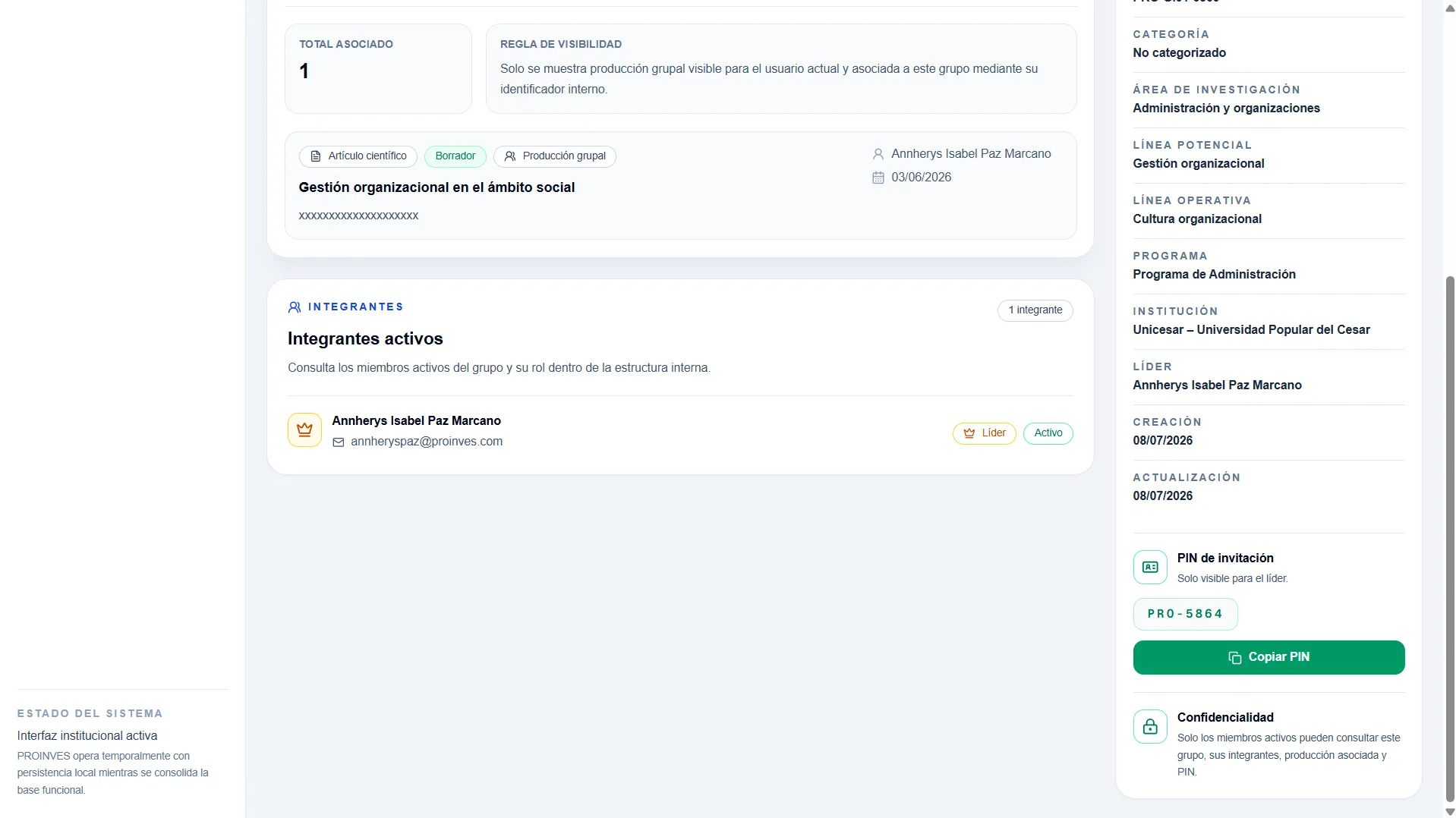Click the PIN de invitación card icon
1456x818 pixels.
(1150, 567)
